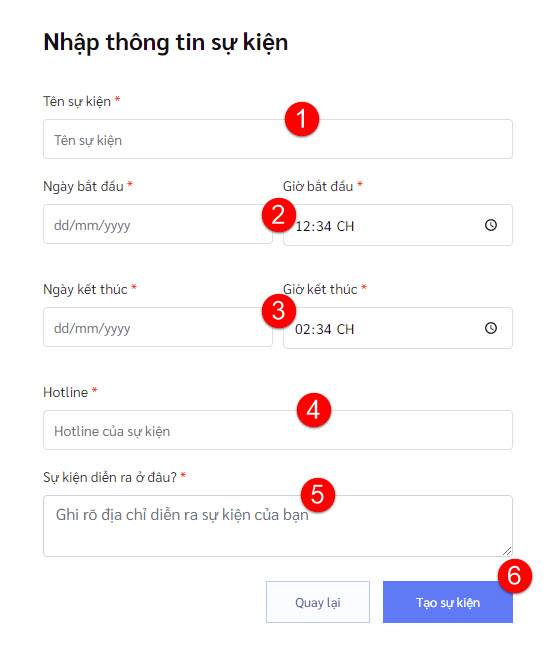Open the Ngày bắt đầu date field
The height and width of the screenshot is (646, 556).
(x=158, y=224)
